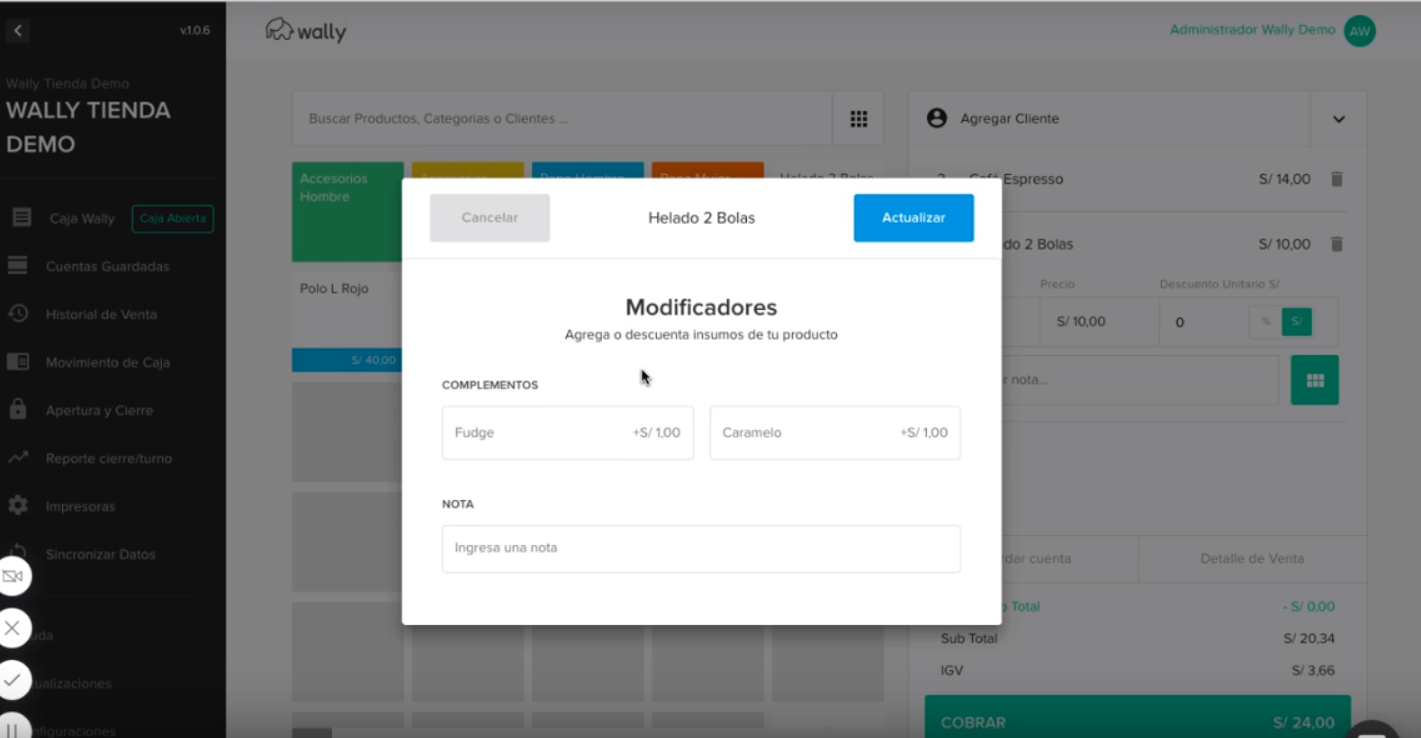
Task: Click the COBRAR payment button
Action: coord(1137,721)
